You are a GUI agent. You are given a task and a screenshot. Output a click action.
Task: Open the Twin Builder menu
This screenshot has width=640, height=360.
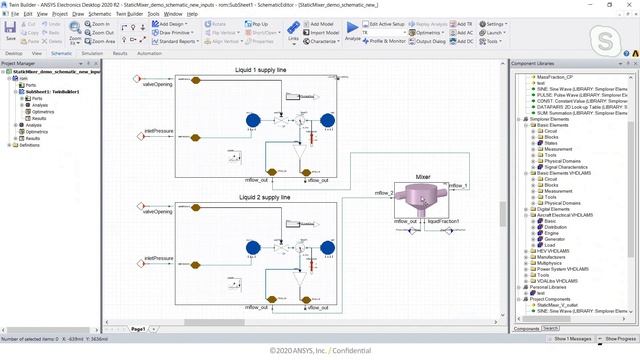[129, 14]
